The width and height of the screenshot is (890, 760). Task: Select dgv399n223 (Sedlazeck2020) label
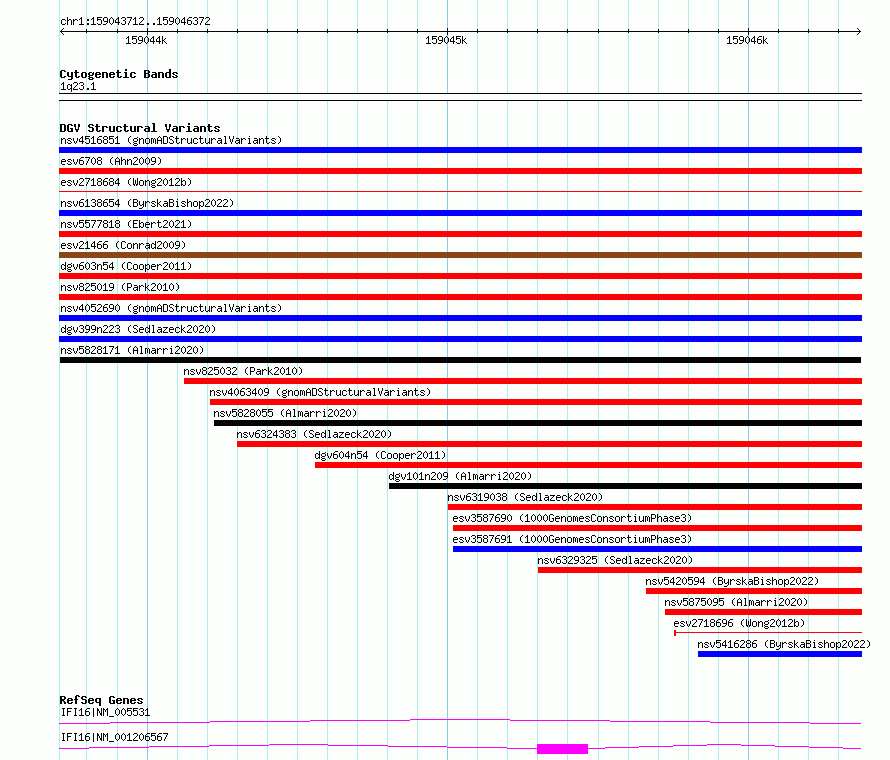coord(138,329)
